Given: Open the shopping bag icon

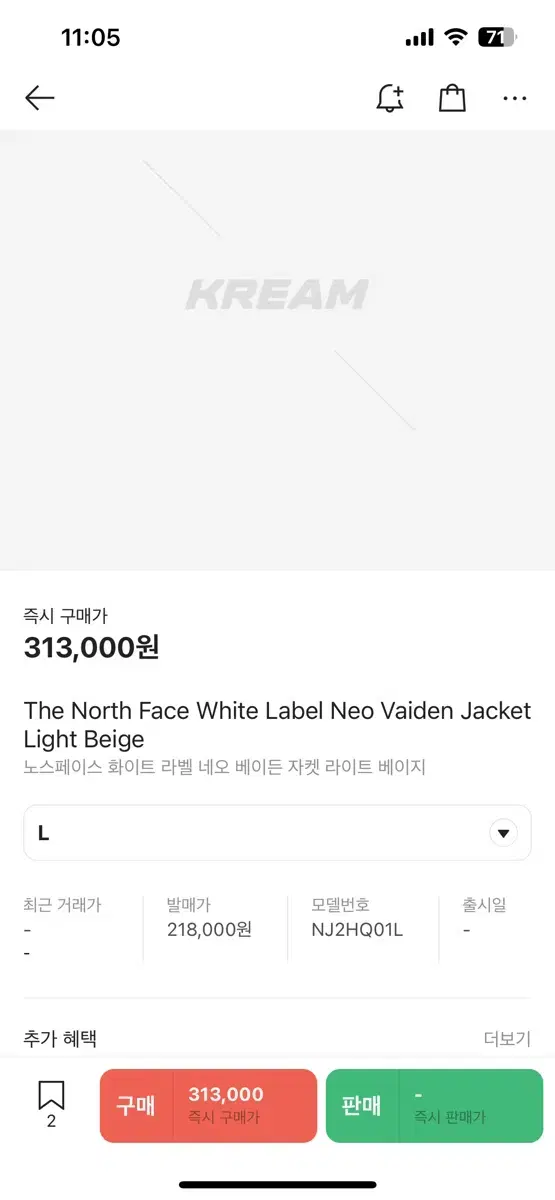Looking at the screenshot, I should pyautogui.click(x=452, y=98).
